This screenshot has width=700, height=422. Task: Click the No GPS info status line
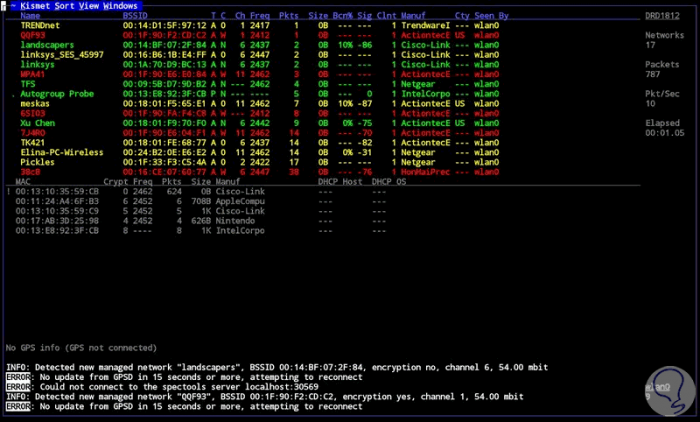[81, 348]
